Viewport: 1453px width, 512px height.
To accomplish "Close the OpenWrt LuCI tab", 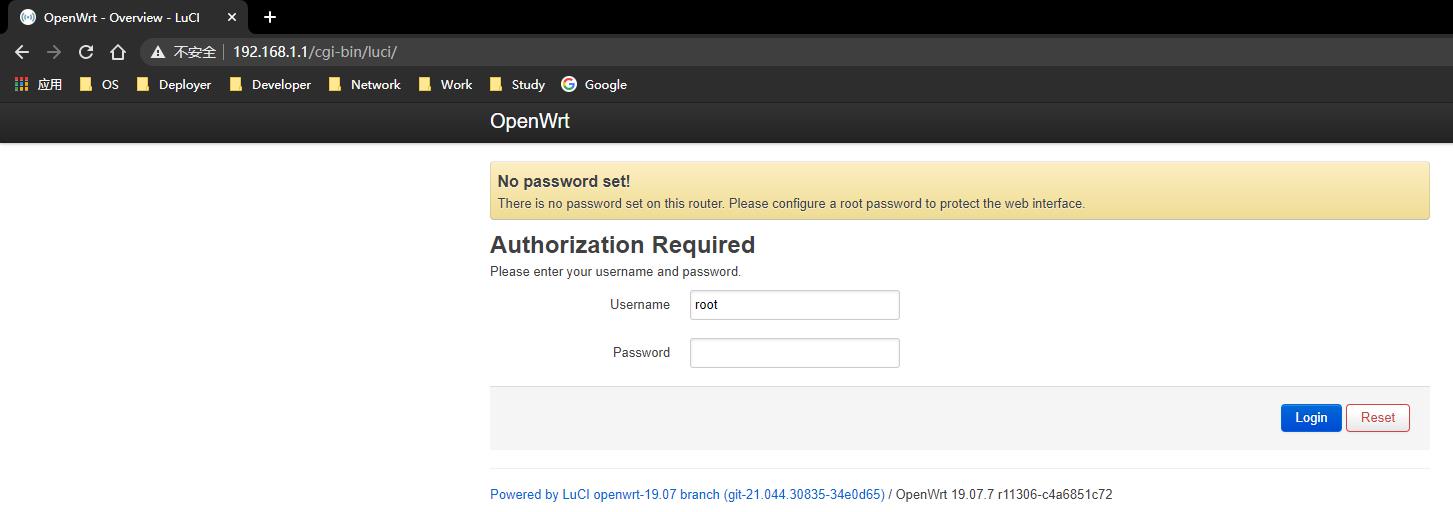I will point(232,17).
